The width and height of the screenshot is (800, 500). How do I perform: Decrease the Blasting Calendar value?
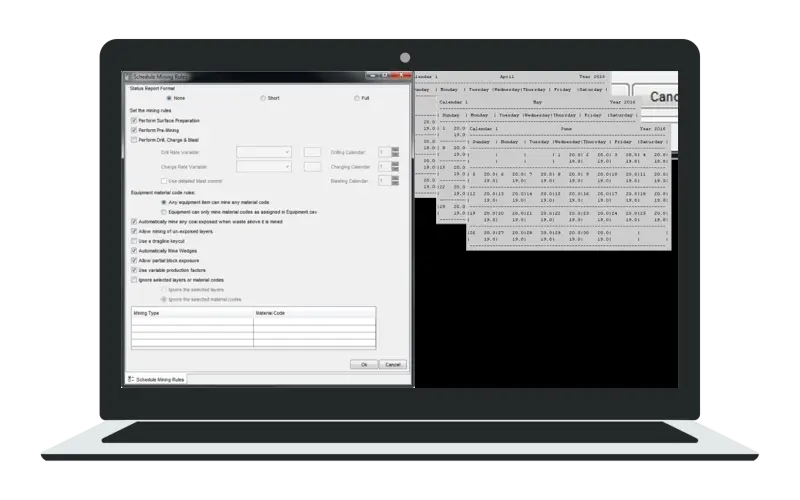coord(395,183)
